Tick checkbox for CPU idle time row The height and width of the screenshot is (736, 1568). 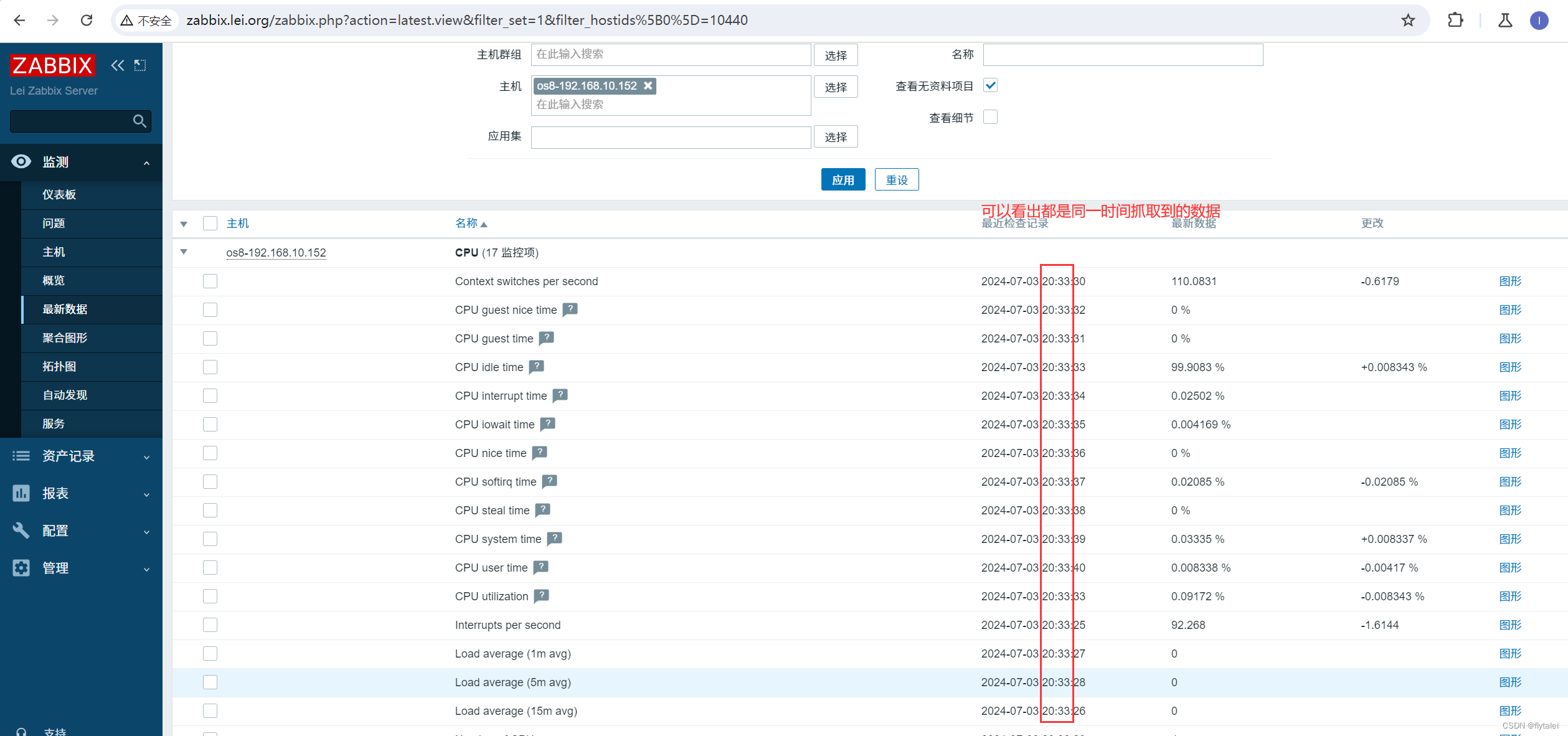click(210, 367)
